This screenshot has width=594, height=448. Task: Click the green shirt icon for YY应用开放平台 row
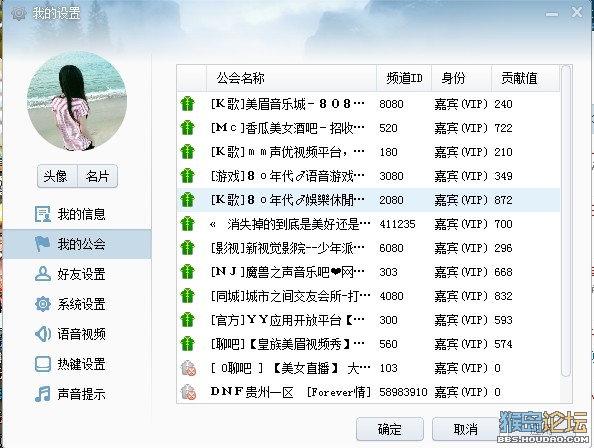click(x=188, y=320)
